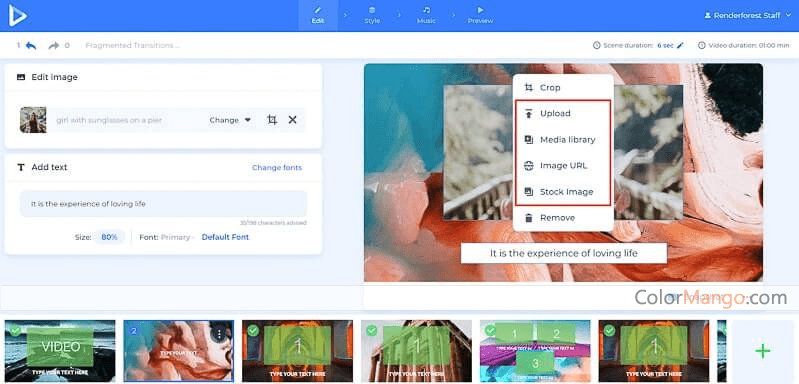Viewport: 799px width, 384px height.
Task: Edit scene duration with pencil icon
Action: (680, 45)
